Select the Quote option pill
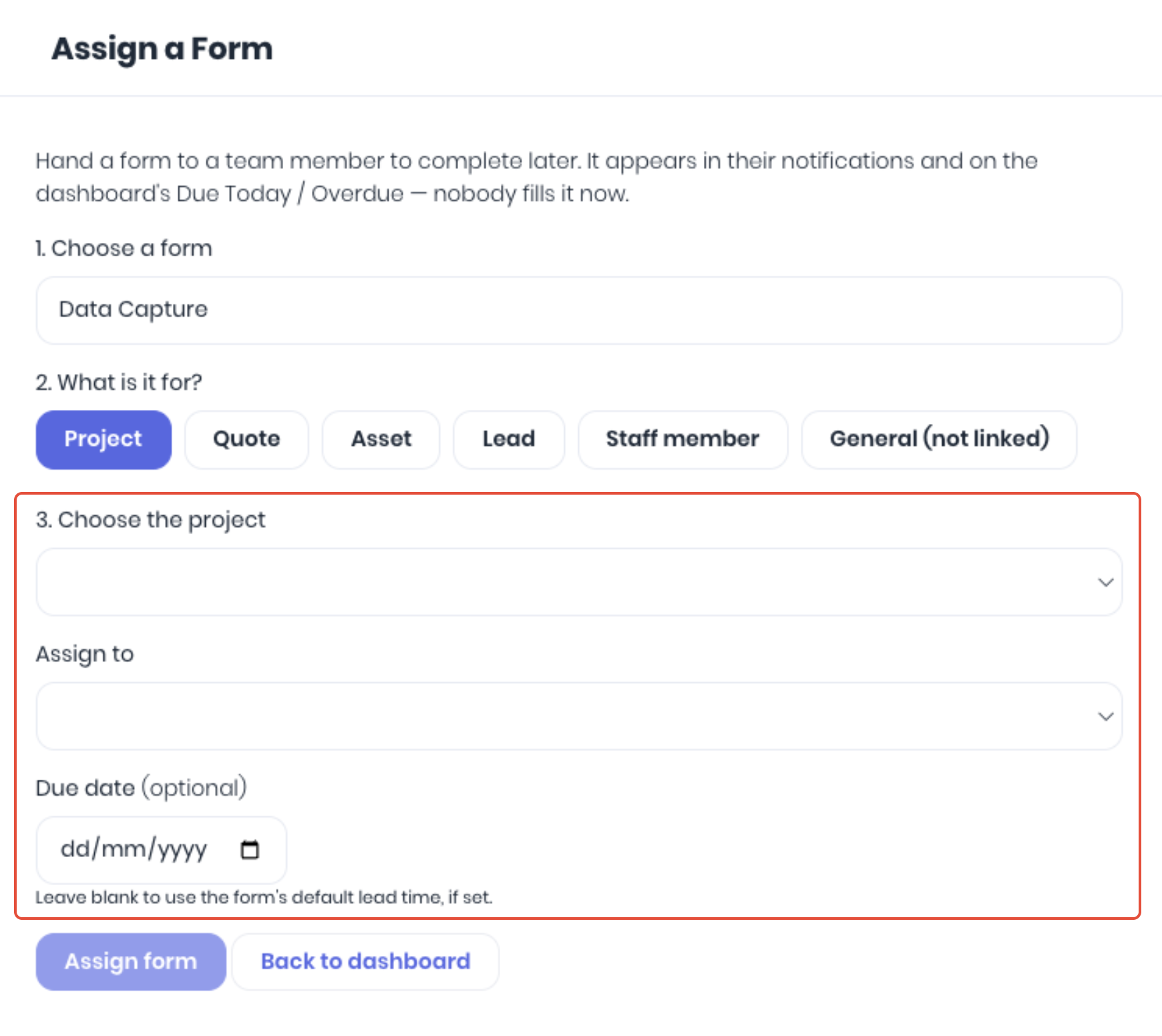The height and width of the screenshot is (1036, 1162). tap(246, 439)
